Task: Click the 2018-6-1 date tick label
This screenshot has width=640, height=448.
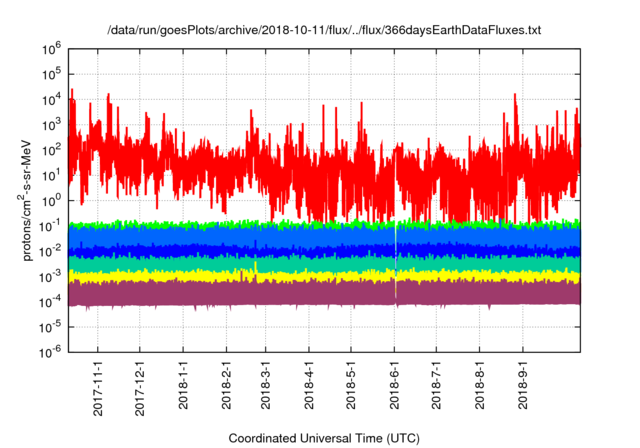Action: 394,384
